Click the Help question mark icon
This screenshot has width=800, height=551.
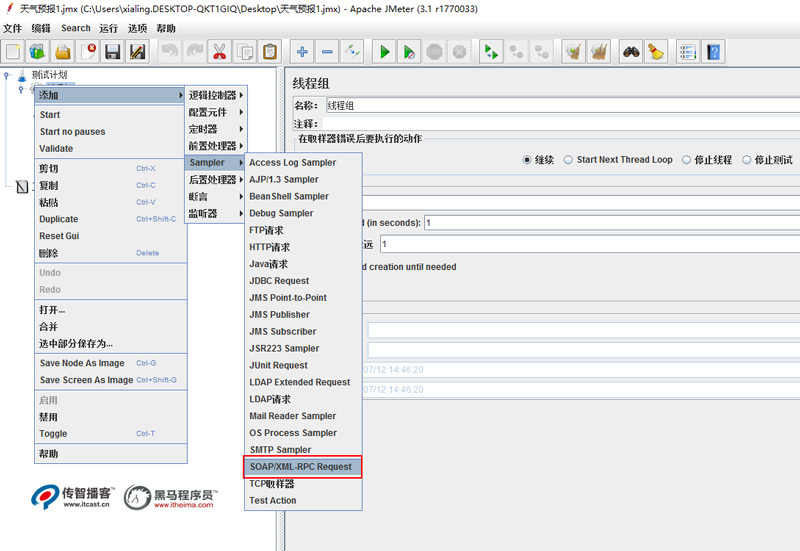713,52
